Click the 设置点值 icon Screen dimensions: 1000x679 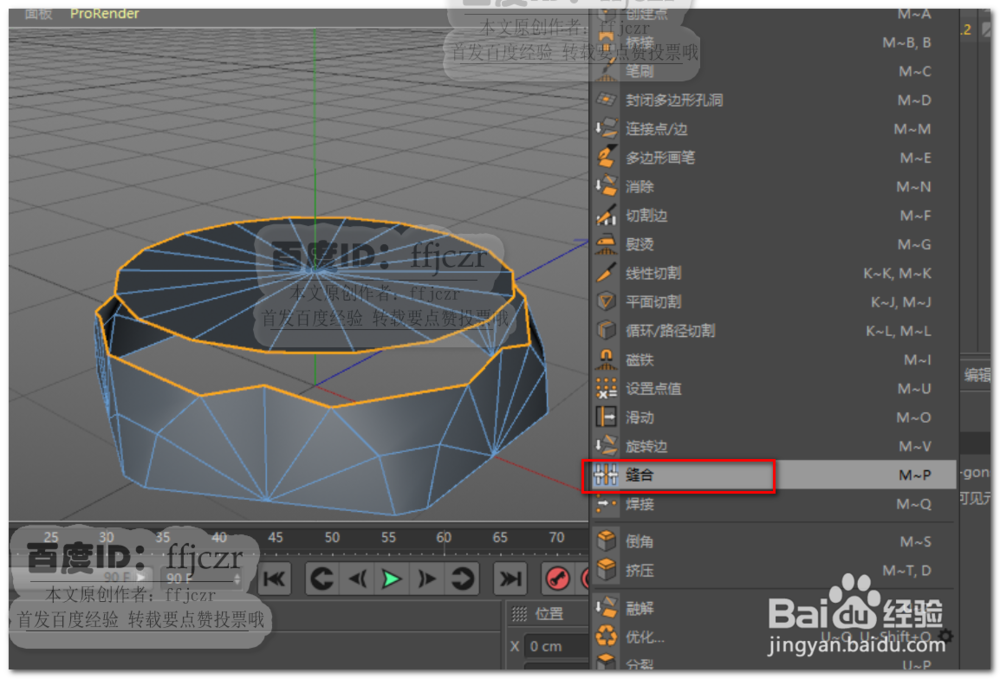click(x=606, y=388)
